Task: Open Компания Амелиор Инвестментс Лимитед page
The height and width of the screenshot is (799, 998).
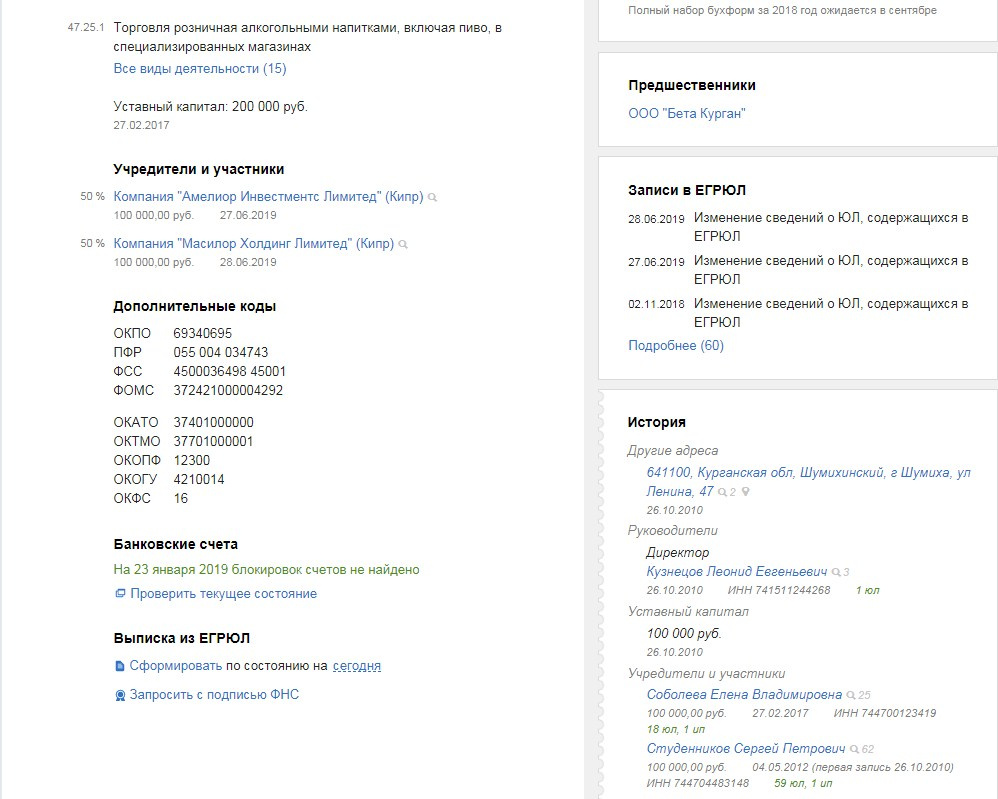Action: click(268, 197)
